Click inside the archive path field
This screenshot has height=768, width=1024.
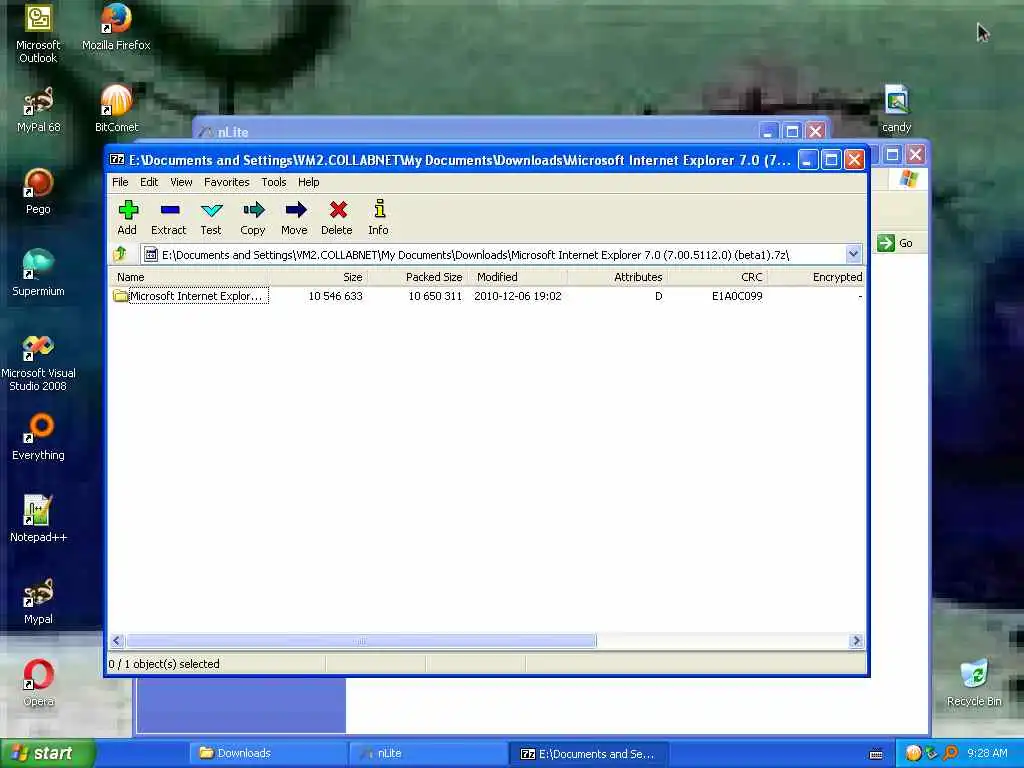(x=493, y=255)
